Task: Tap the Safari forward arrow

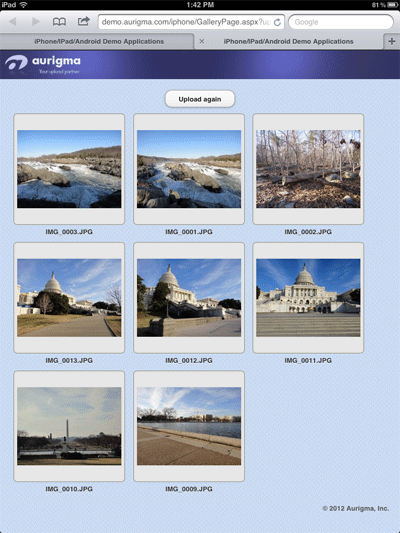Action: click(35, 22)
